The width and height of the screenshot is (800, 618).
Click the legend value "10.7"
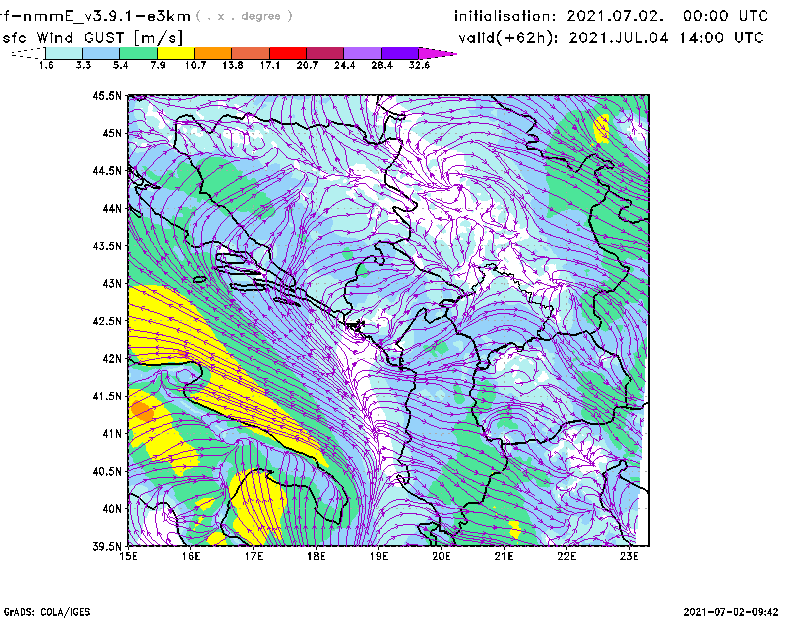point(195,65)
